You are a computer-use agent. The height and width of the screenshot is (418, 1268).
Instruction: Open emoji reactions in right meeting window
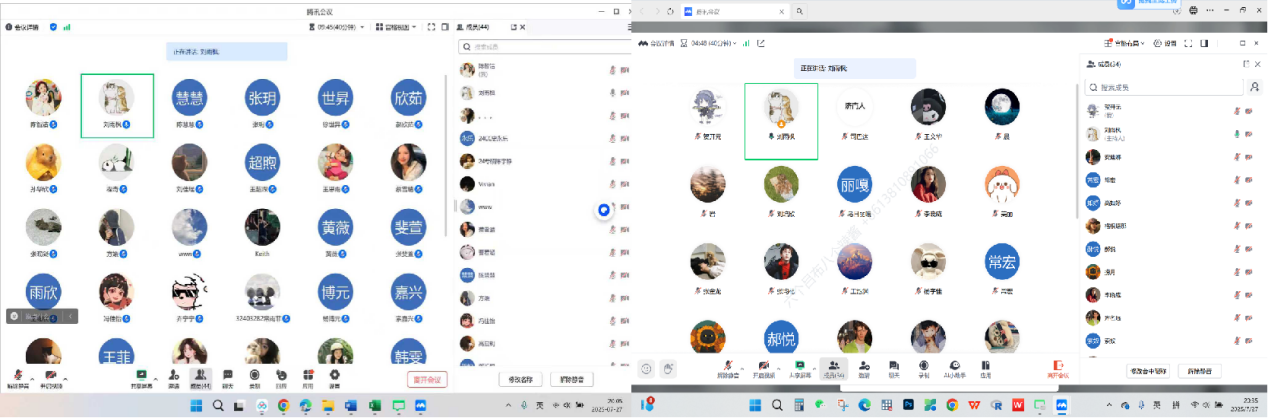(646, 369)
